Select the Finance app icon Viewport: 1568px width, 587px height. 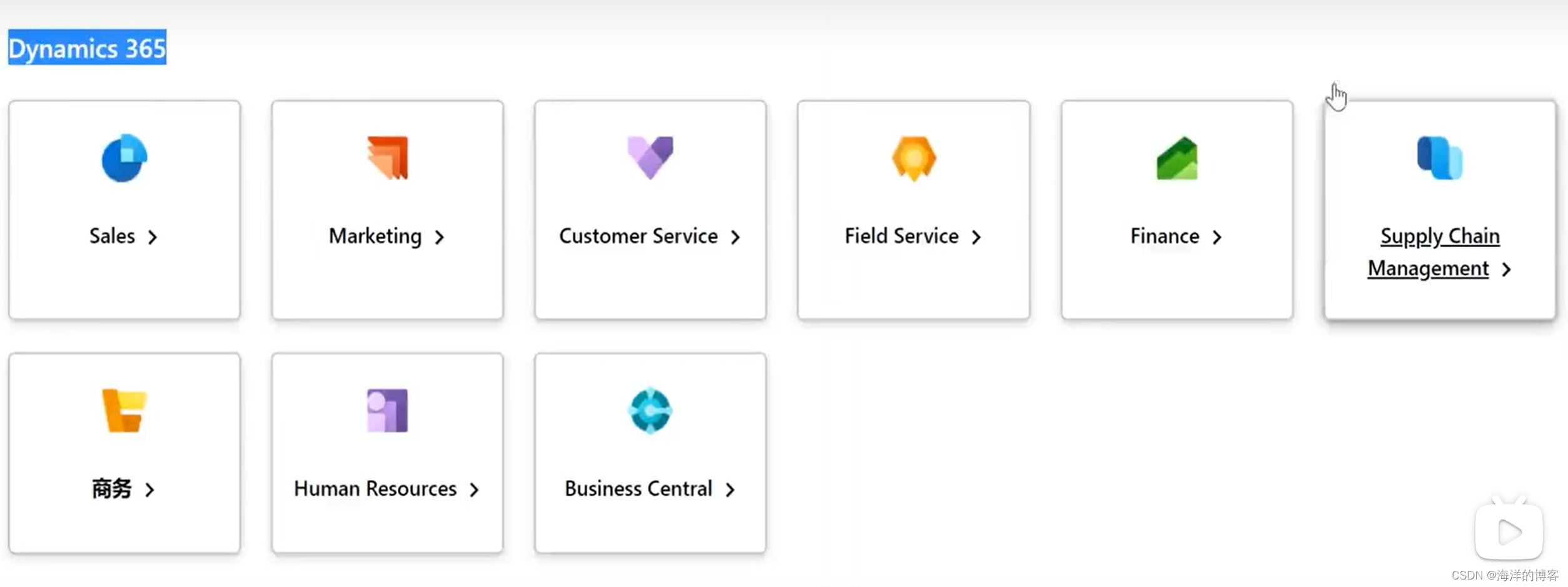click(x=1176, y=158)
